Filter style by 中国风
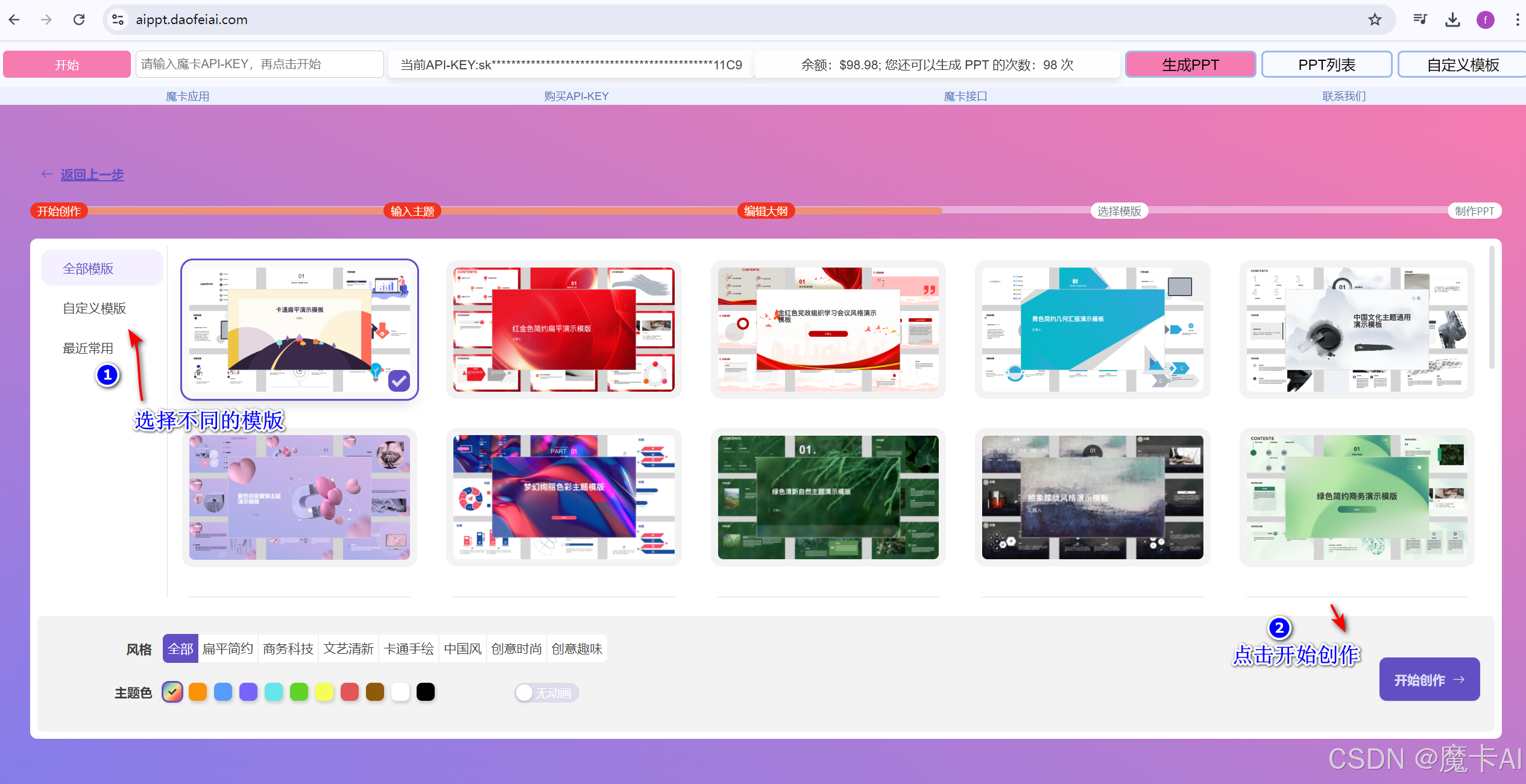Screen dimensions: 1526x784 coord(462,649)
